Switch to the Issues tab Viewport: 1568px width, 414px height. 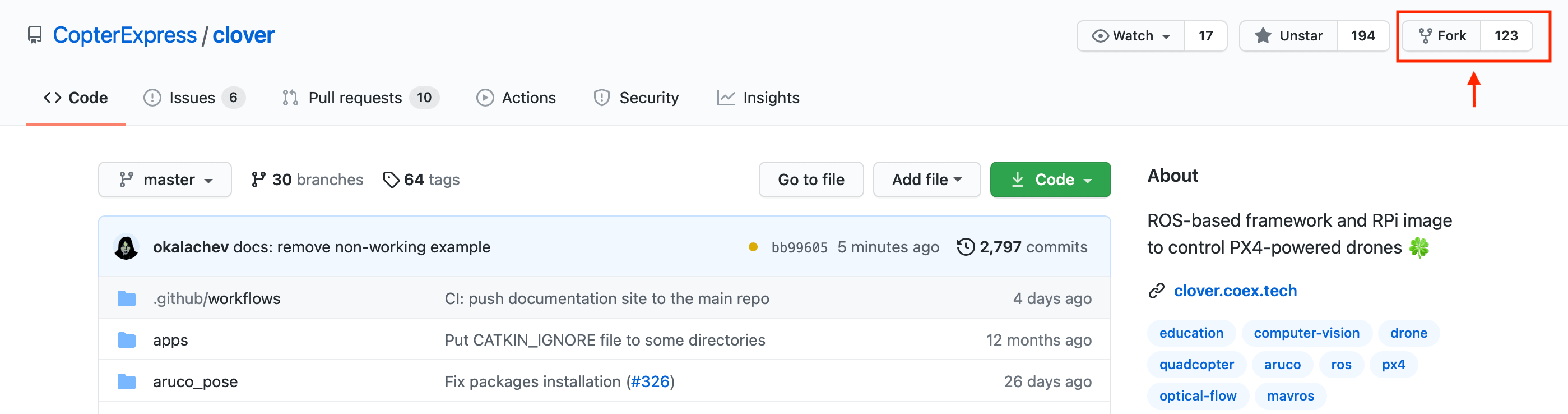(x=192, y=98)
